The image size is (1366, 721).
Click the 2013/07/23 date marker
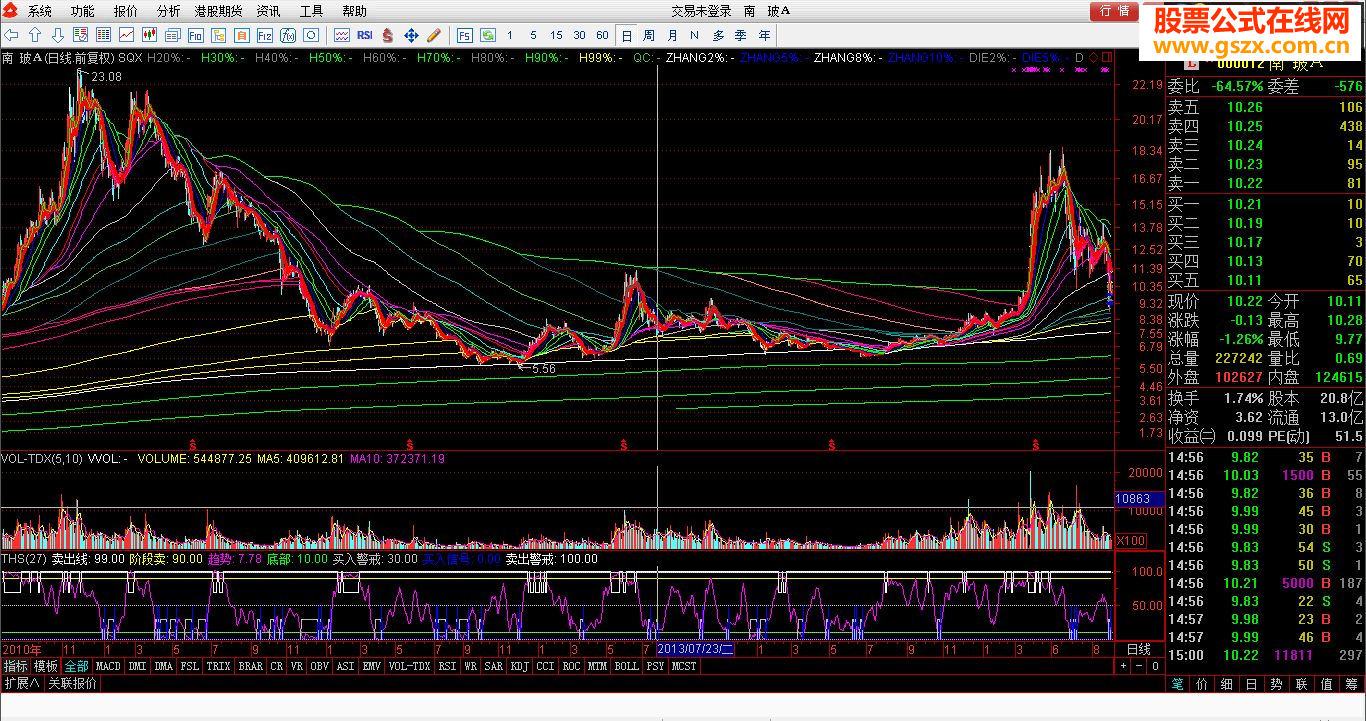pyautogui.click(x=696, y=649)
